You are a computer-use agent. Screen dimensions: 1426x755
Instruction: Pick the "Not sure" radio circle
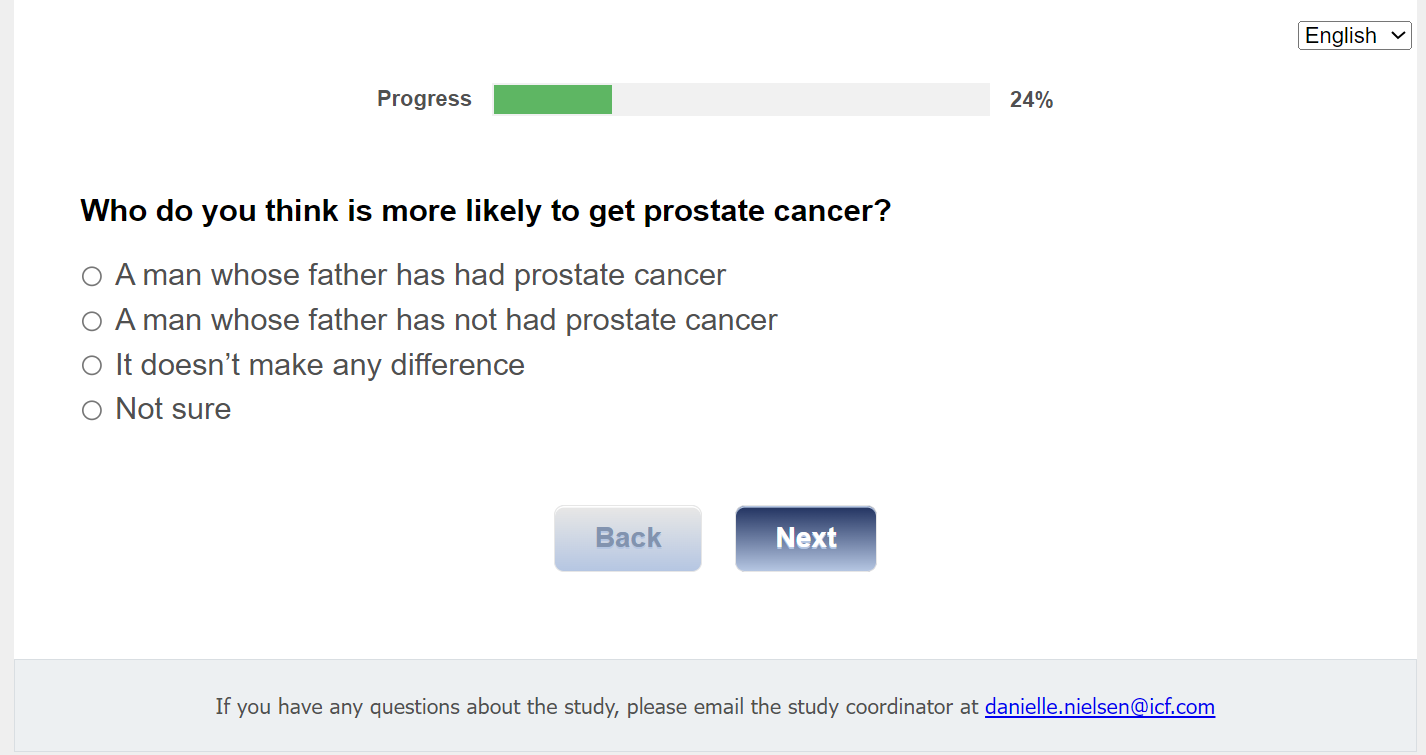tap(92, 410)
